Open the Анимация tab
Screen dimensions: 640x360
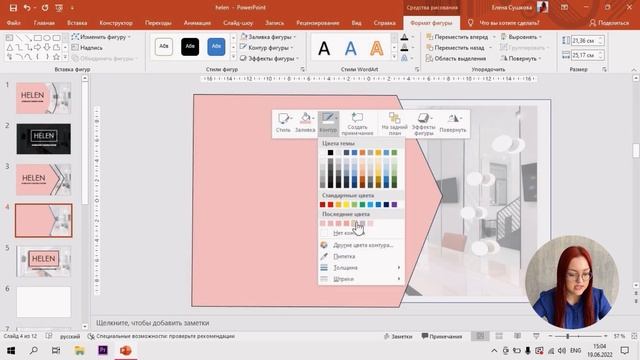[197, 23]
